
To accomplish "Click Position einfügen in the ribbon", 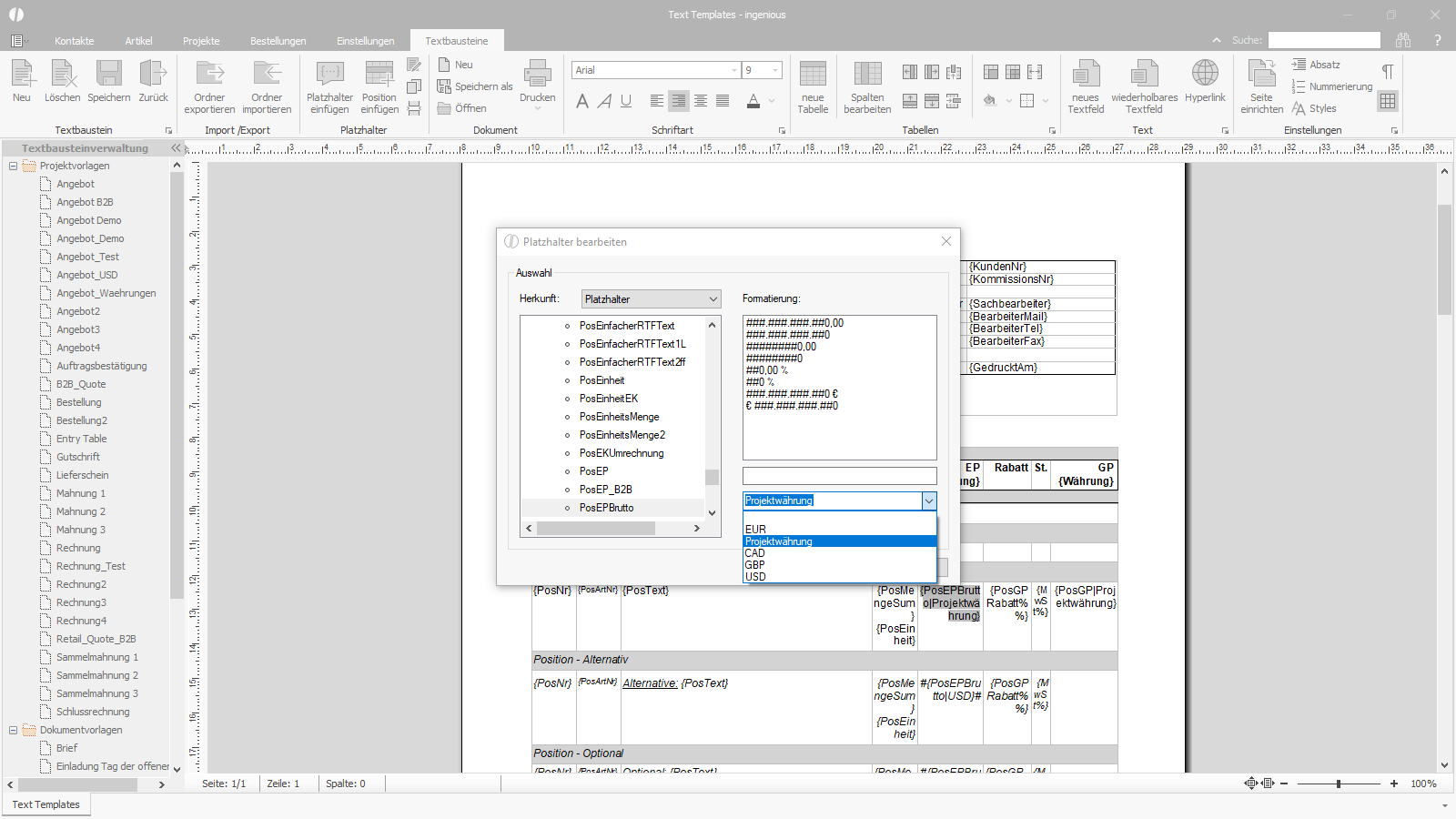I will coord(379,86).
